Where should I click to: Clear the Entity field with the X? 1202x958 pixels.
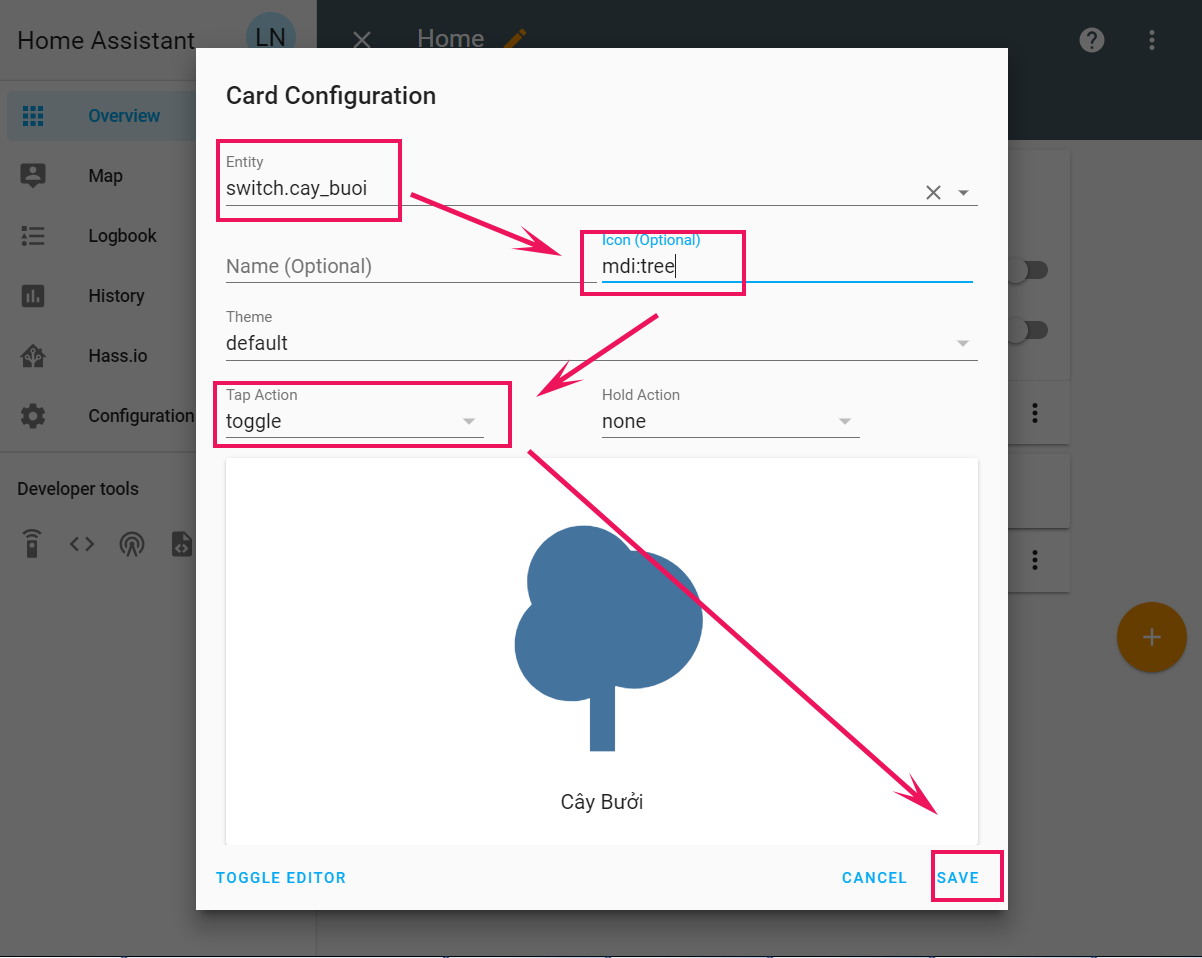933,193
